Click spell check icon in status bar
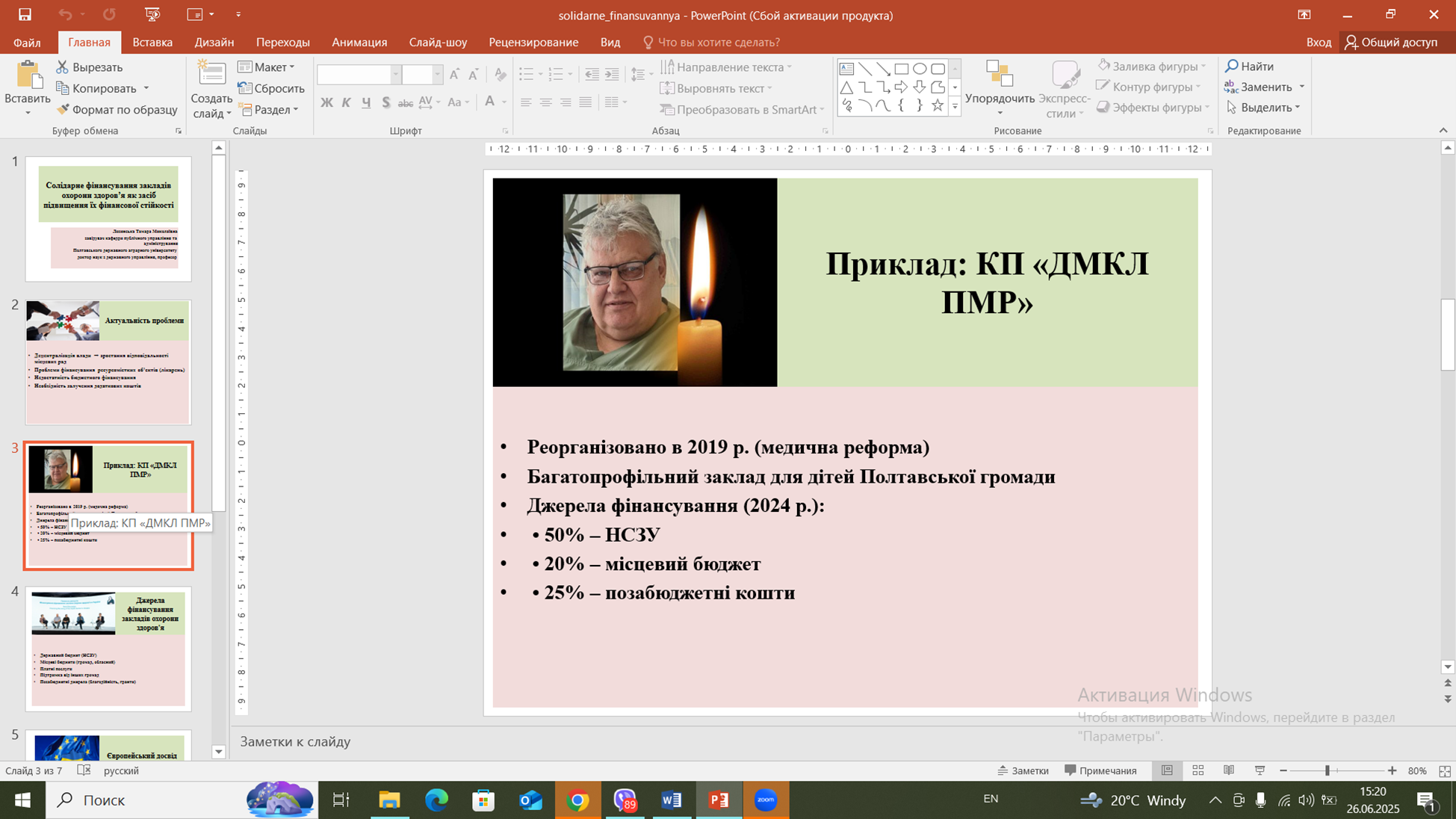 tap(84, 770)
